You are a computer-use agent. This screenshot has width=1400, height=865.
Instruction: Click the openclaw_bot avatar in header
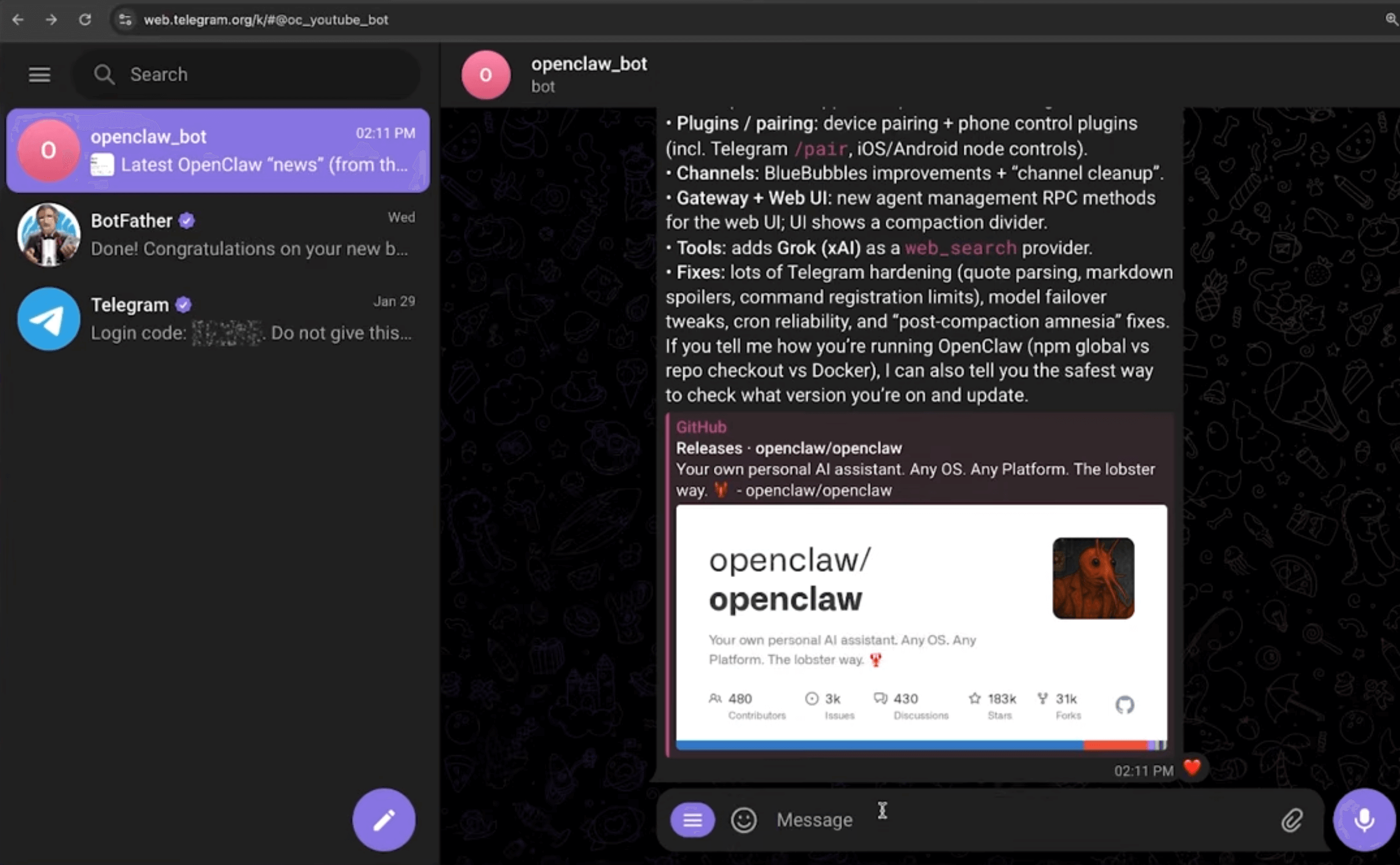coord(485,74)
